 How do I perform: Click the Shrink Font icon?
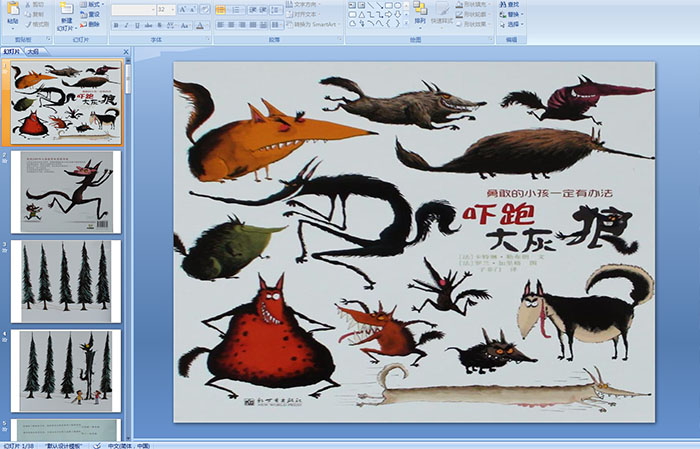pos(193,9)
